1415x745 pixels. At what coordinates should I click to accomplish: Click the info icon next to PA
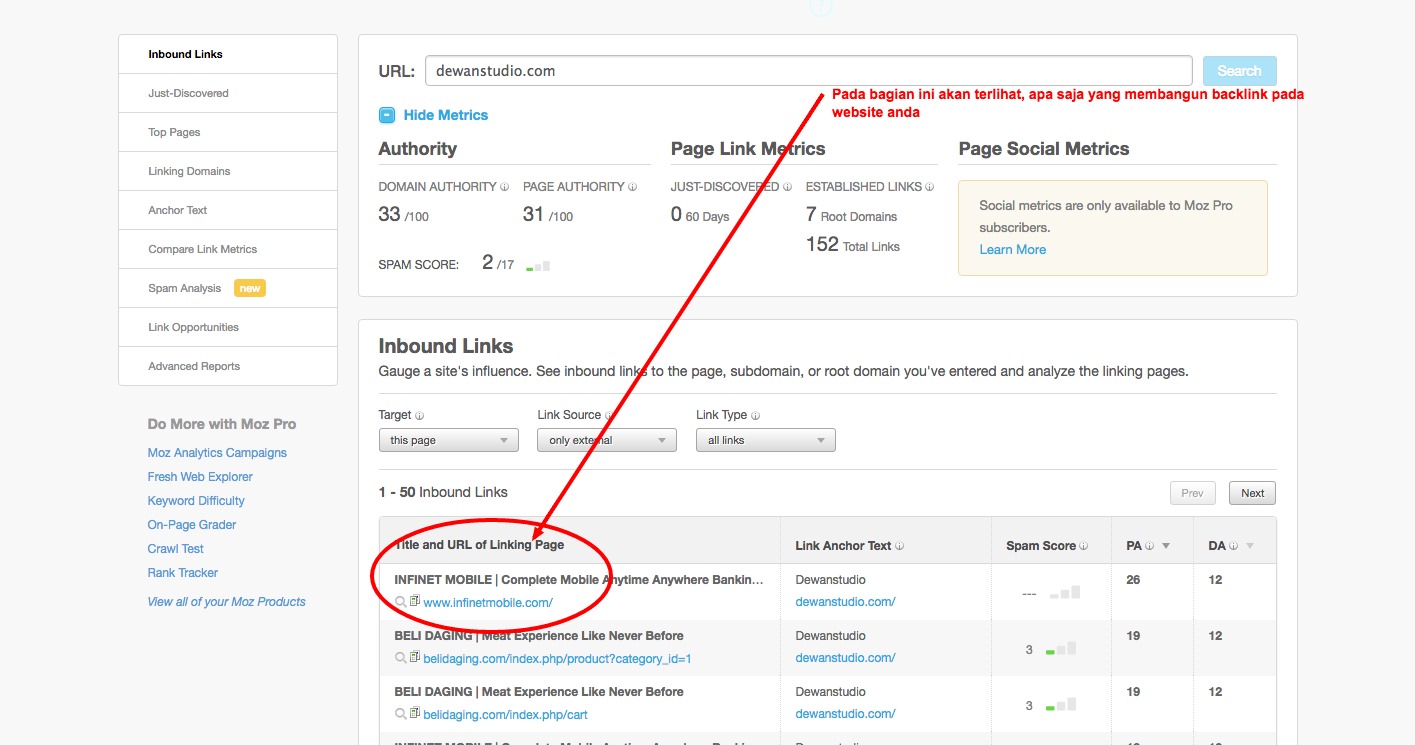coord(1150,546)
